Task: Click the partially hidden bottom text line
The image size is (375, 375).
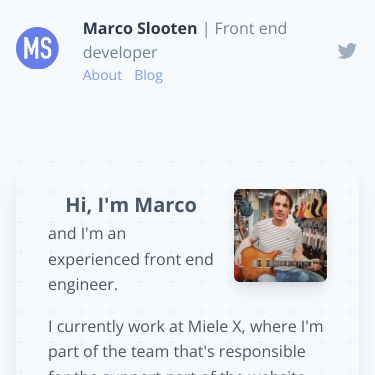Action: point(177,372)
